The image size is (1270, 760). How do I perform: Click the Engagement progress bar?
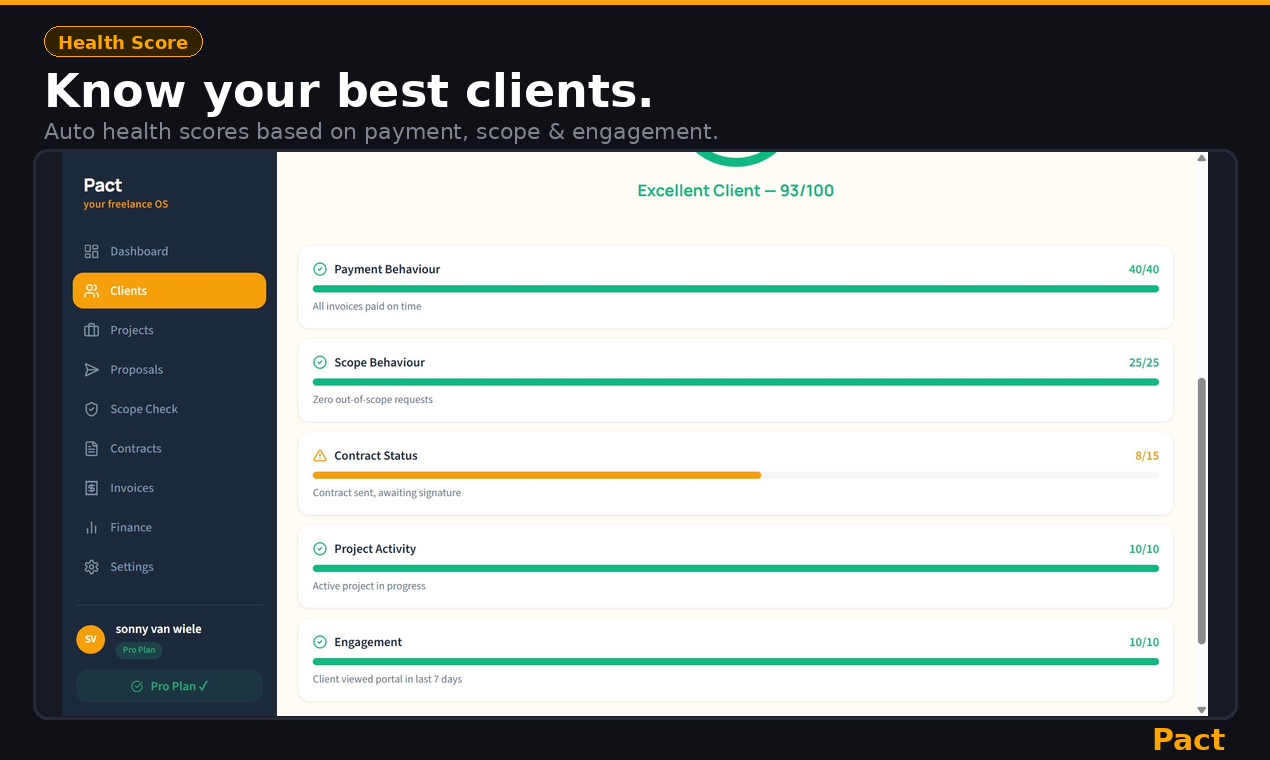pos(736,662)
